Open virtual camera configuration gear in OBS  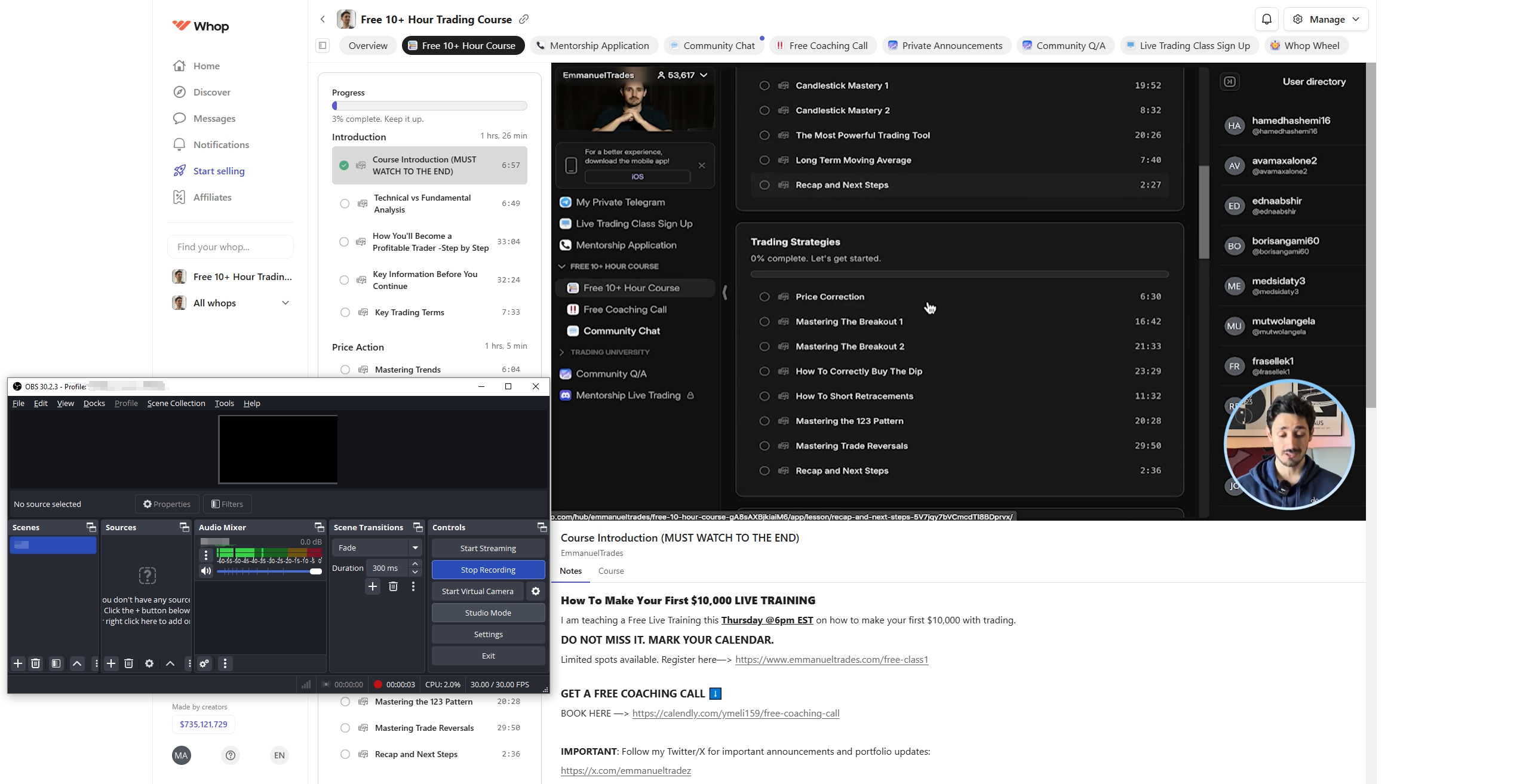click(536, 591)
